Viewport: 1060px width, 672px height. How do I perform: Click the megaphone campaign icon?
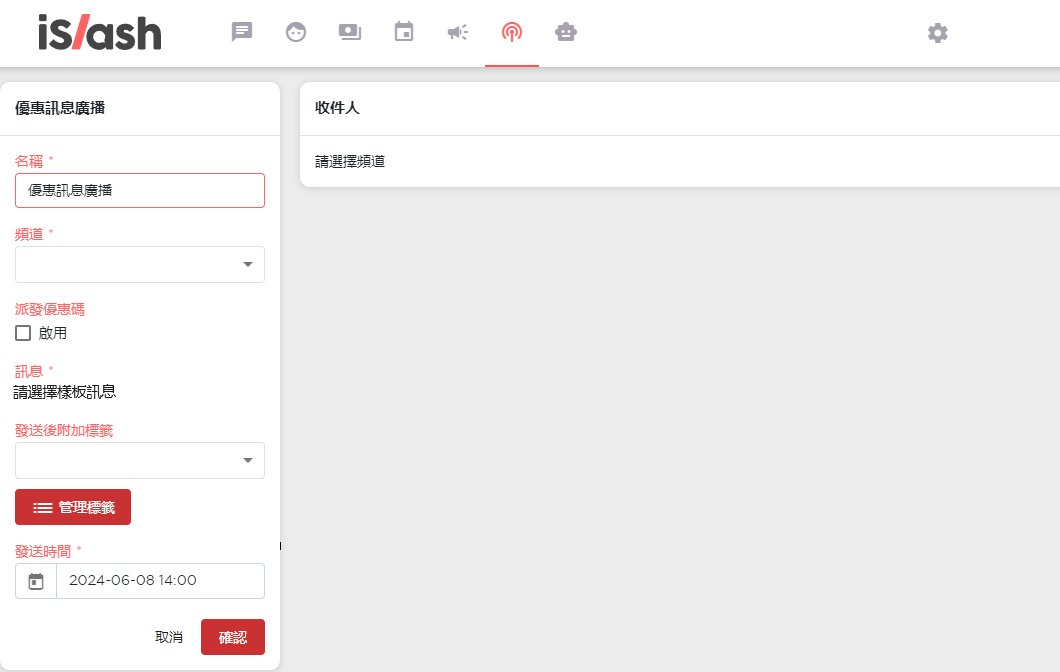click(x=458, y=32)
